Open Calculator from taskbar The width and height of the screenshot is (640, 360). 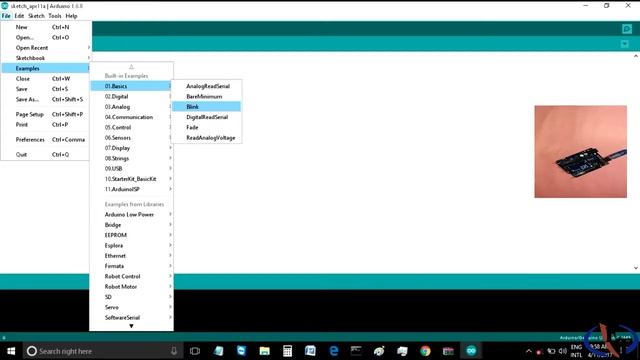coord(287,351)
